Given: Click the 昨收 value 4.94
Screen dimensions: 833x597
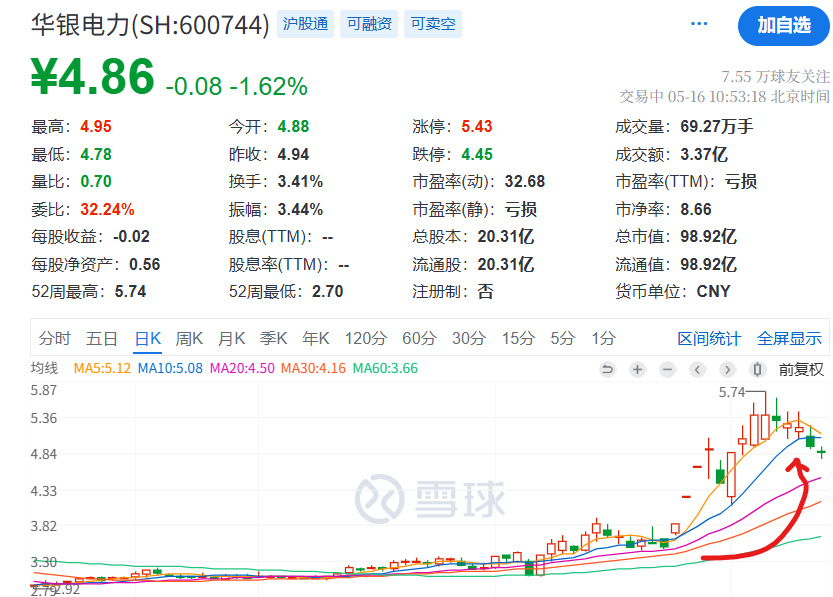Looking at the screenshot, I should tap(293, 155).
